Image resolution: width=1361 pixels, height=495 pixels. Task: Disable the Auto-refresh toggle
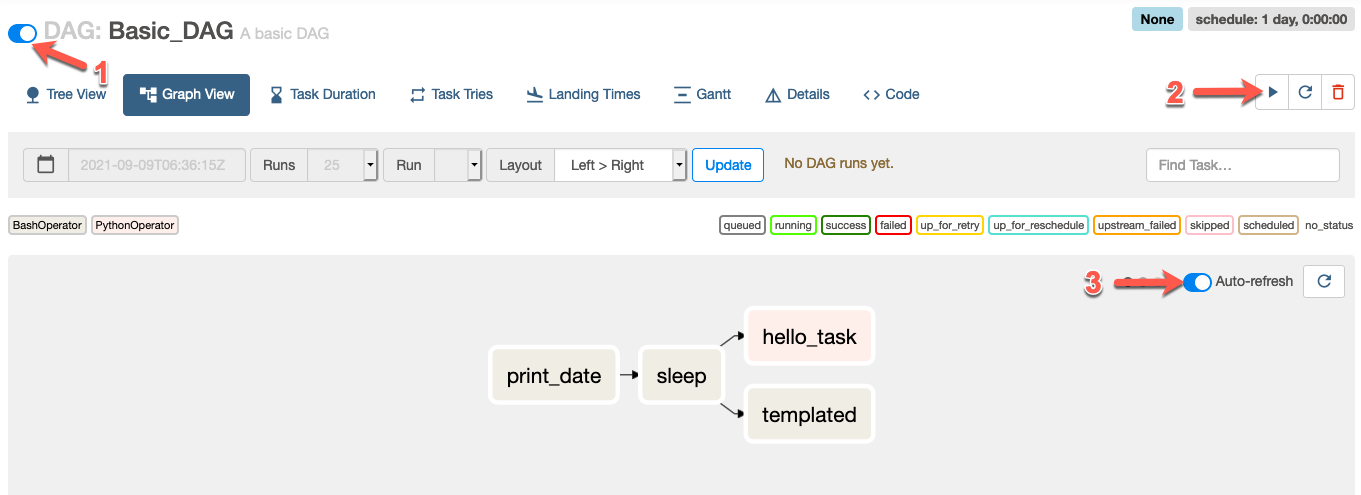tap(1197, 282)
